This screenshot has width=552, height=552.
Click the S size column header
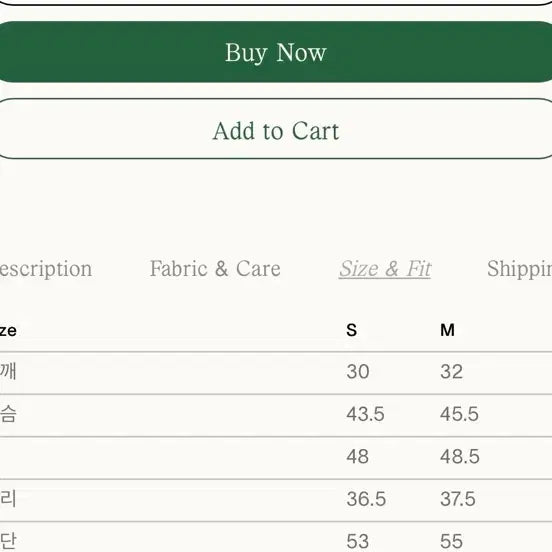coord(351,330)
